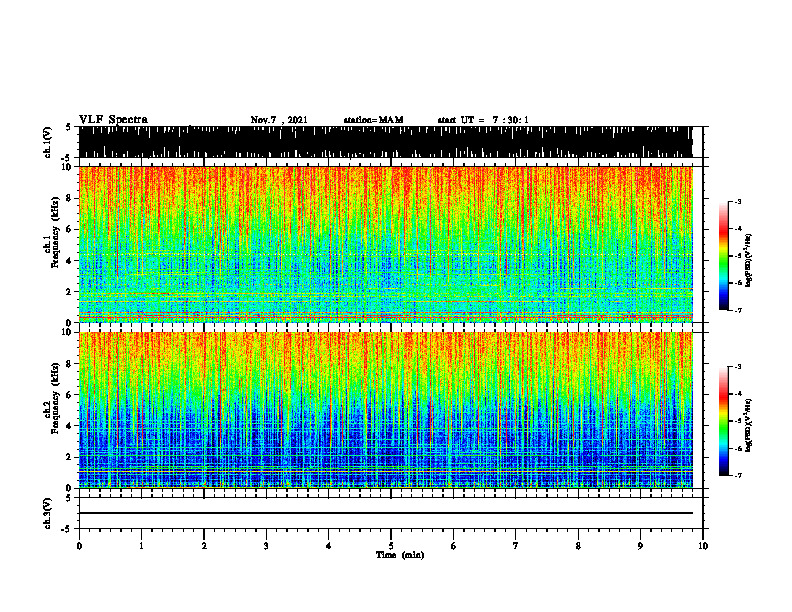The image size is (792, 612).
Task: Click inside the ch.2 spectrogram panel
Action: coord(385,410)
